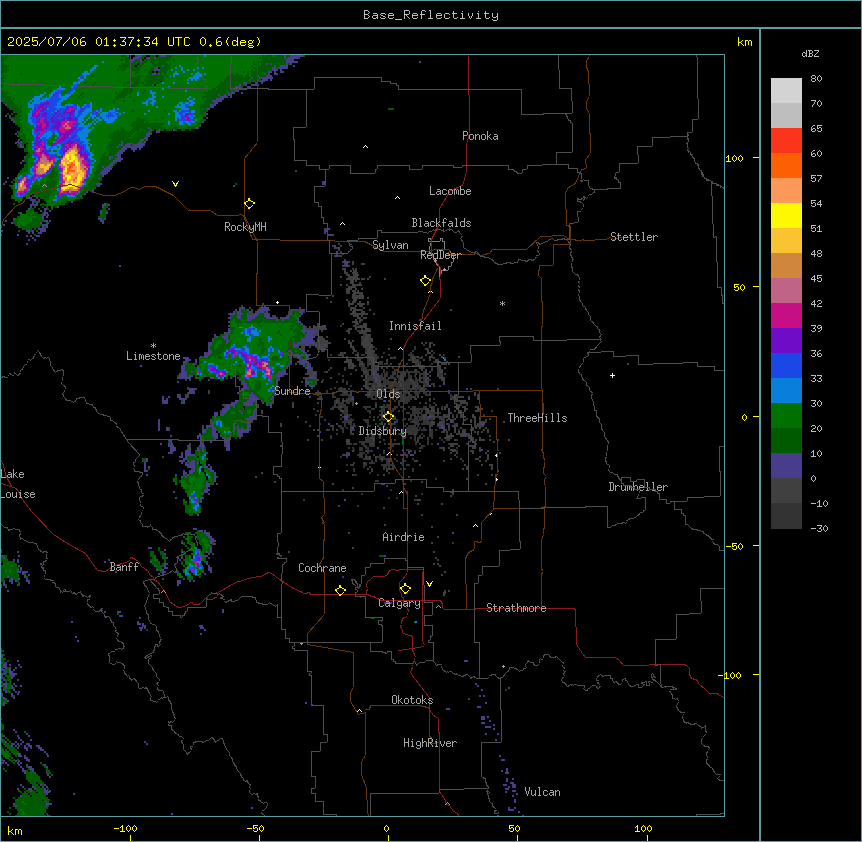Click the Stettler city label
The image size is (862, 842).
tap(634, 237)
